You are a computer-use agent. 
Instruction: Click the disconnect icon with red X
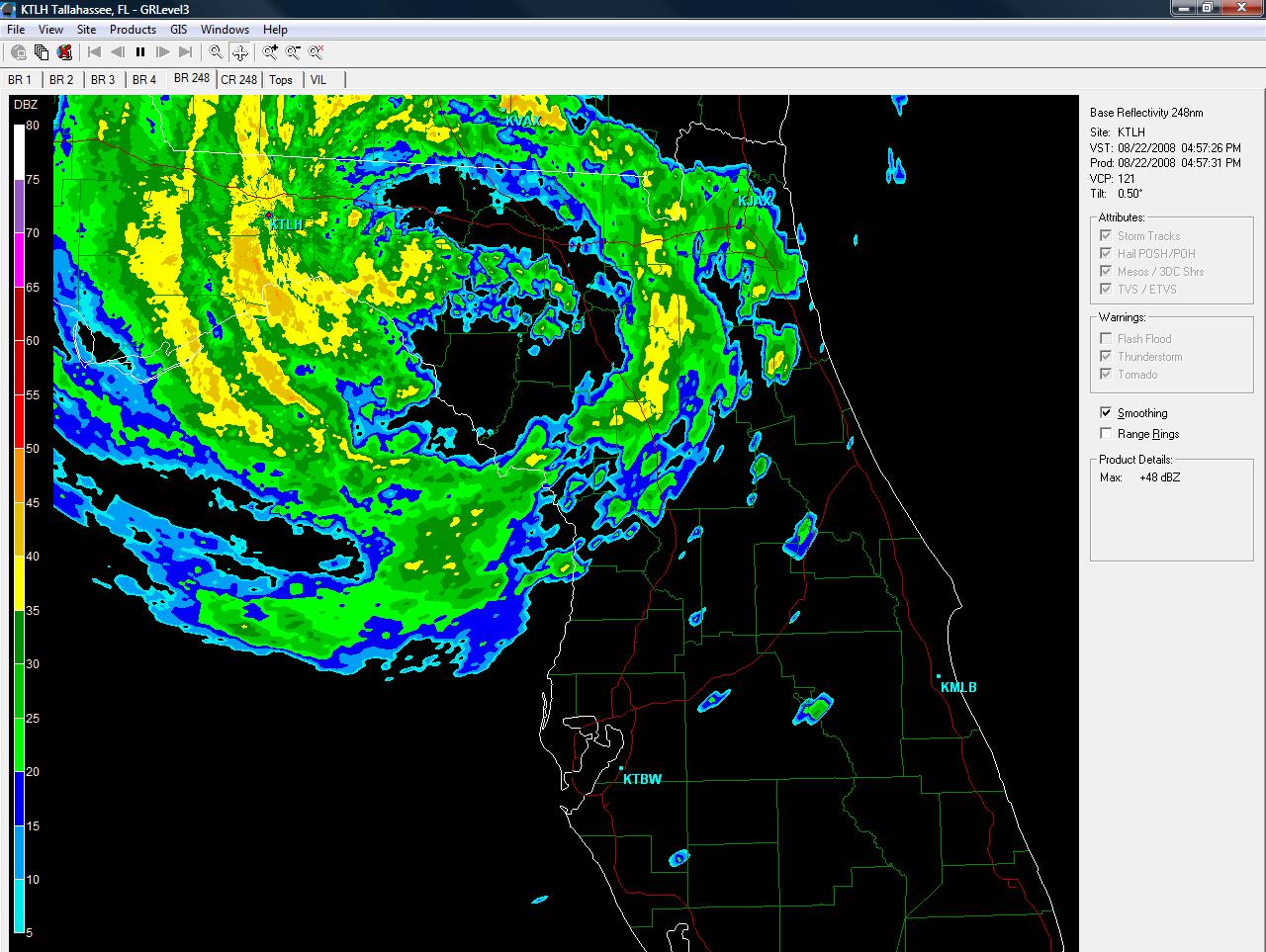pos(64,52)
